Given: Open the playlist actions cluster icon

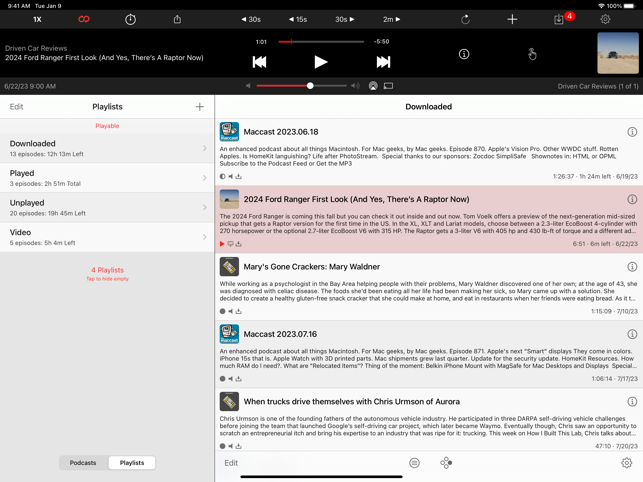Looking at the screenshot, I should (446, 463).
